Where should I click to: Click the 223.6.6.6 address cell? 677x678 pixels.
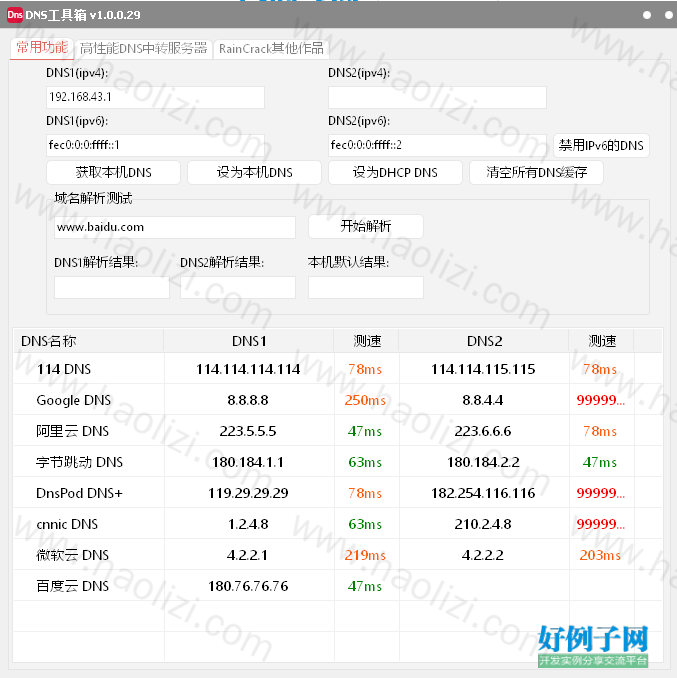click(x=483, y=431)
